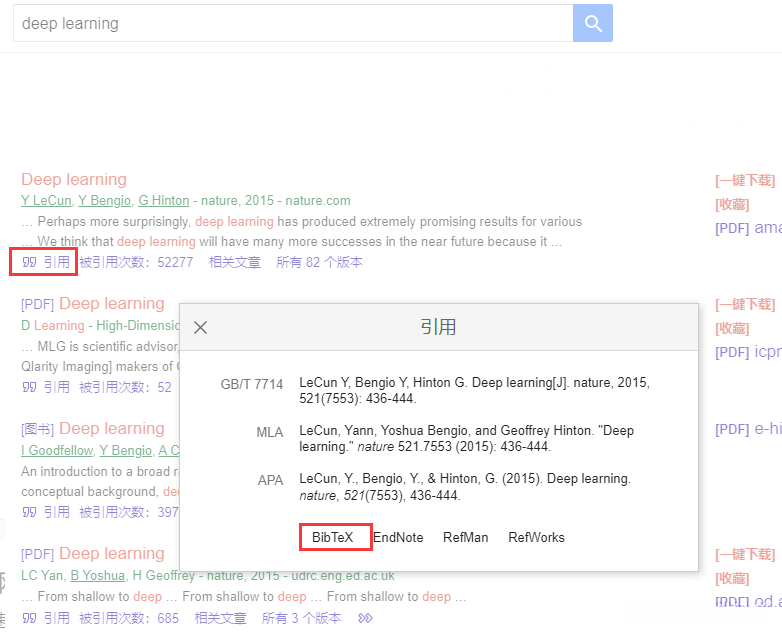This screenshot has width=782, height=633.
Task: Close the 引用 citation dialog
Action: coord(200,328)
